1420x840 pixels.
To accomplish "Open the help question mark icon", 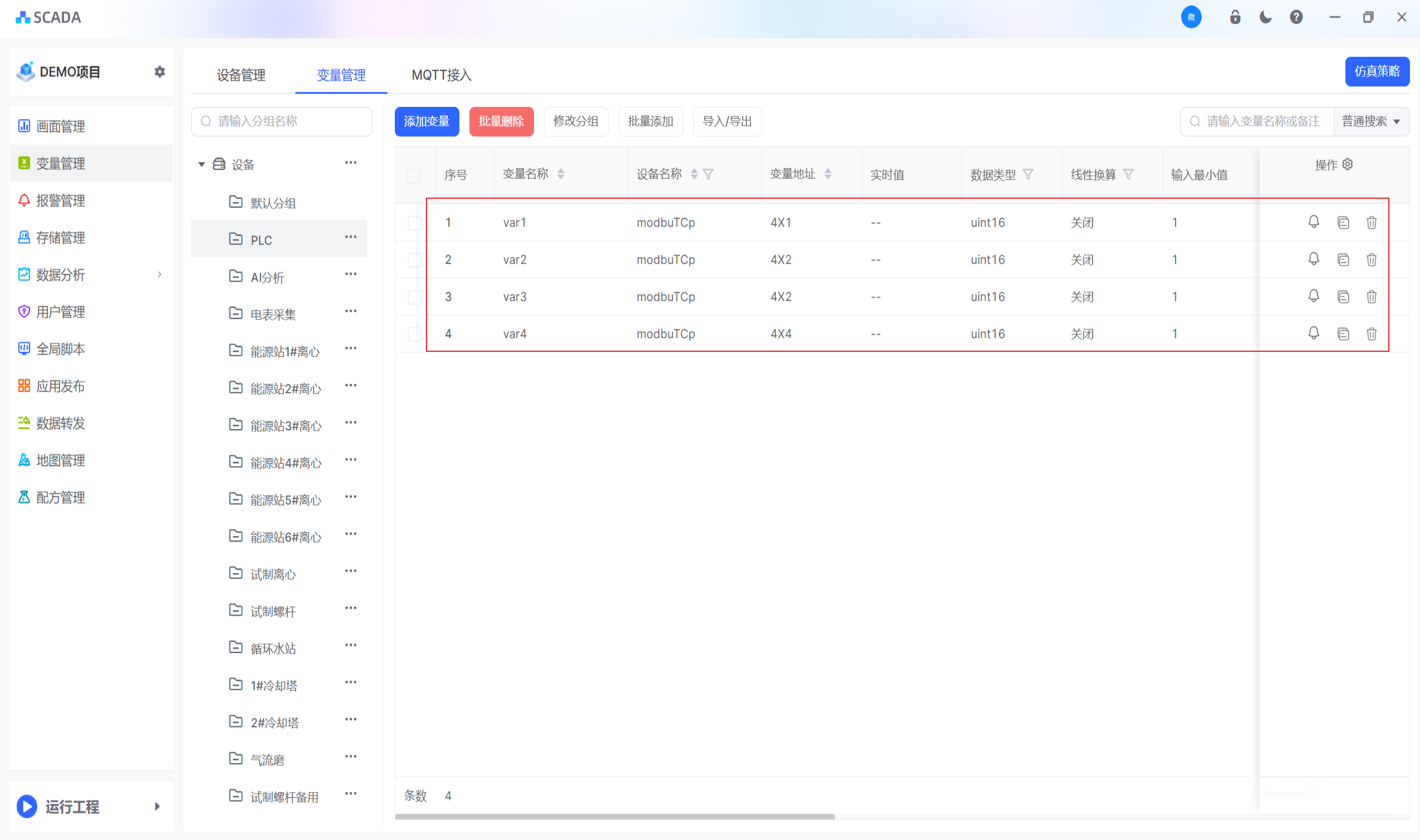I will click(1296, 17).
